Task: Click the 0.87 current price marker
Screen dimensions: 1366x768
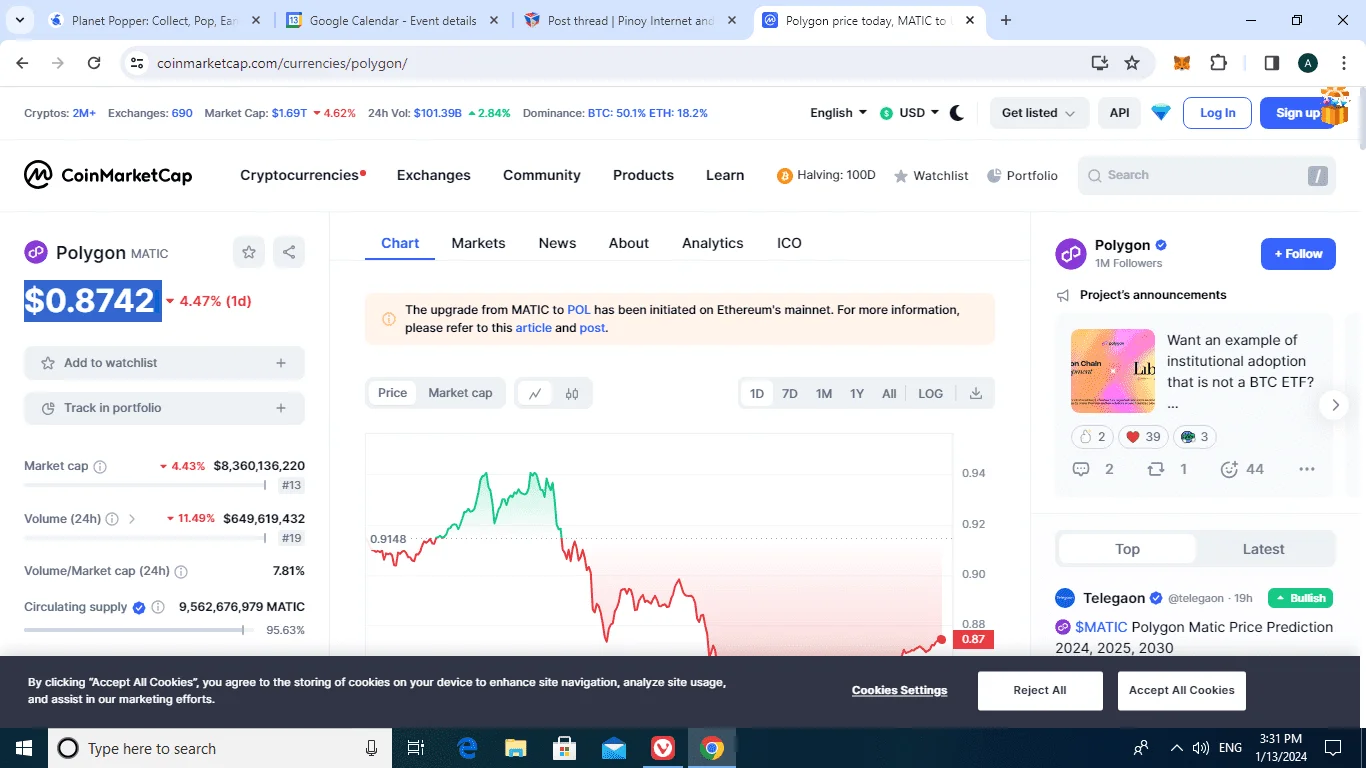Action: click(973, 639)
